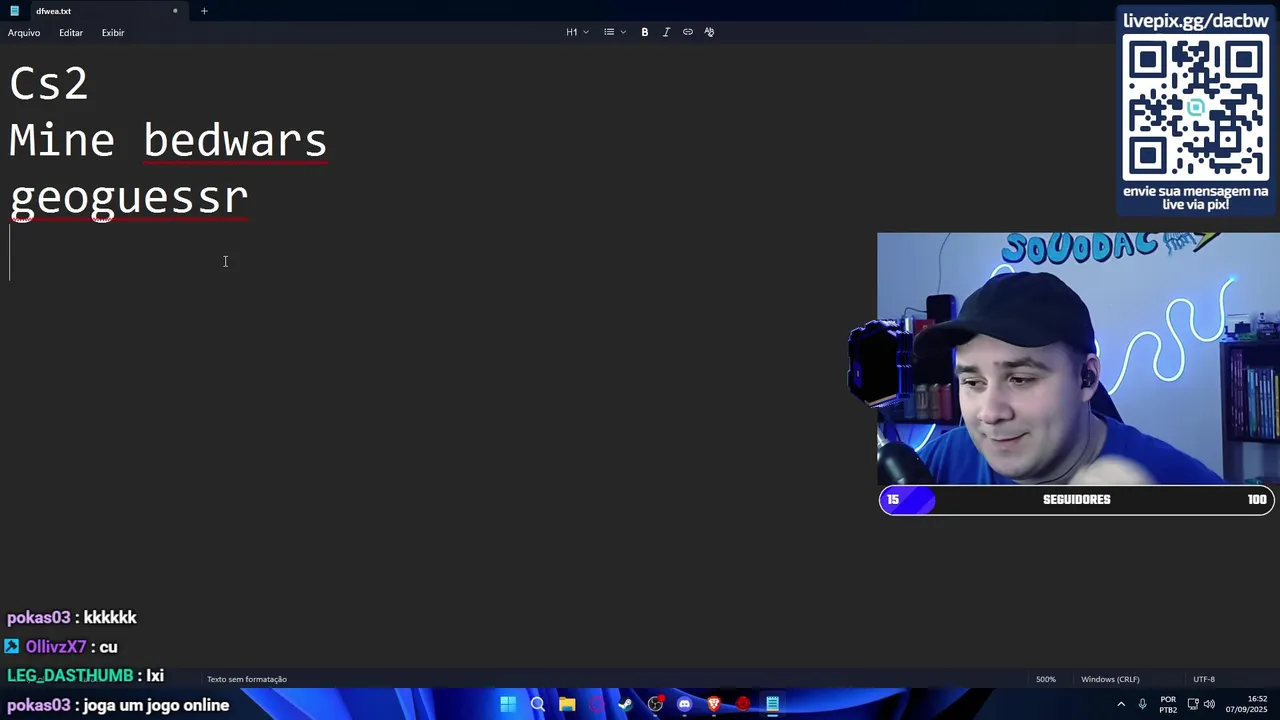
Task: Open the pink circle app in the taskbar
Action: (x=597, y=704)
